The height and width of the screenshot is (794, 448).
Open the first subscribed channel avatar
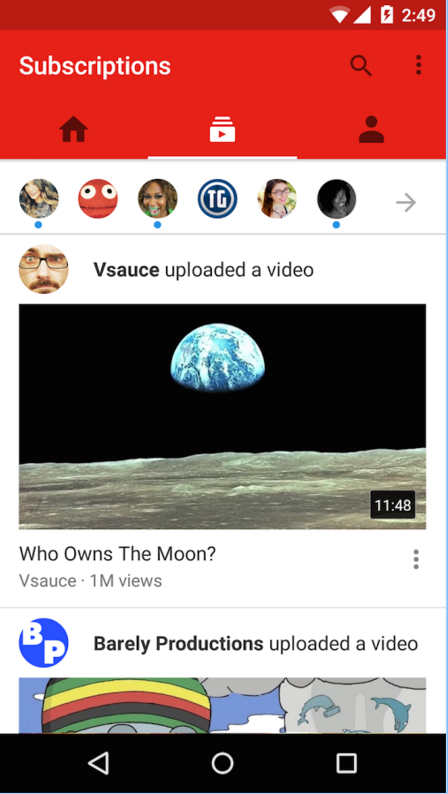(38, 198)
